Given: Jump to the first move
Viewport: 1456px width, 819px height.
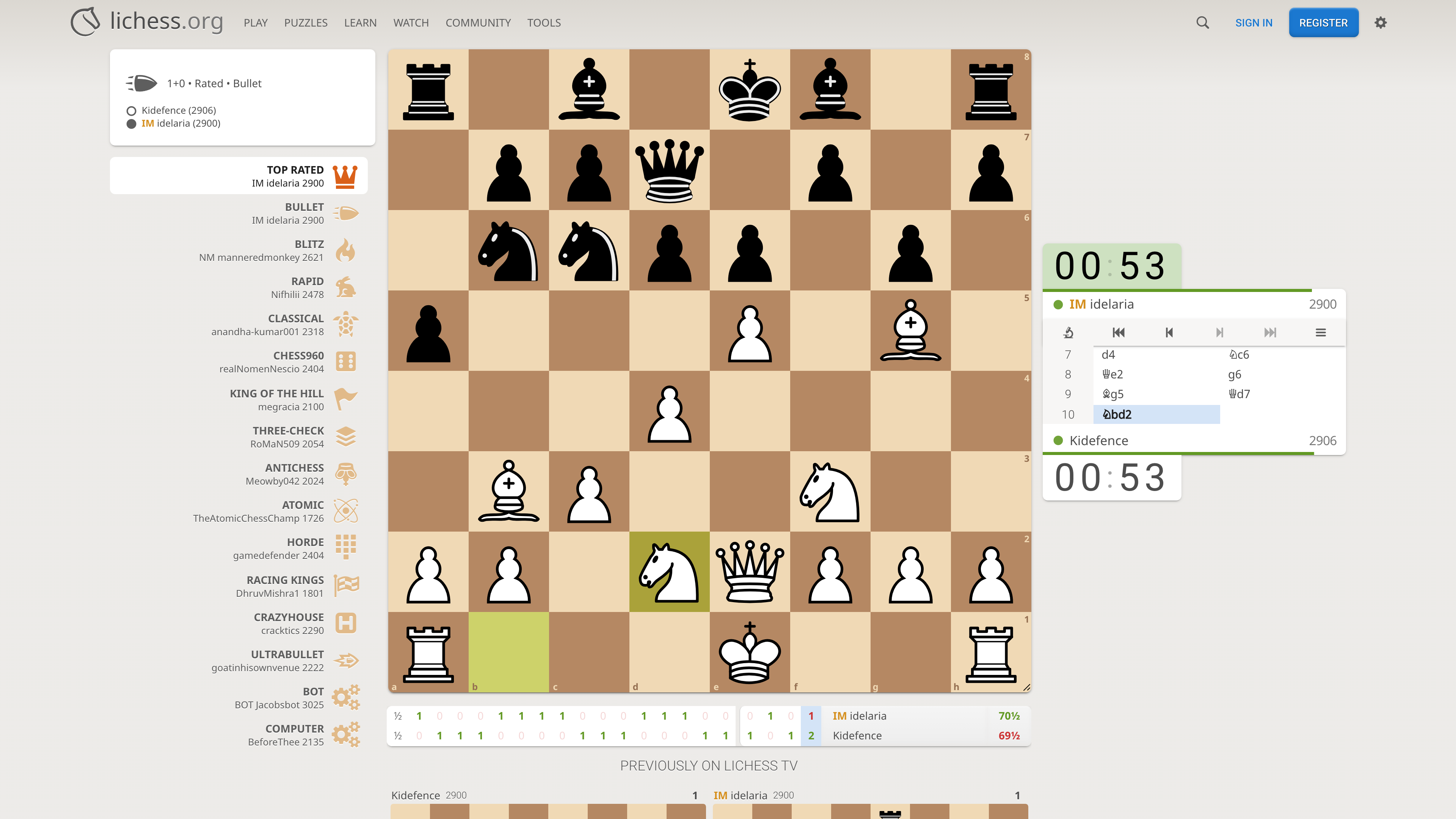Looking at the screenshot, I should coord(1119,333).
